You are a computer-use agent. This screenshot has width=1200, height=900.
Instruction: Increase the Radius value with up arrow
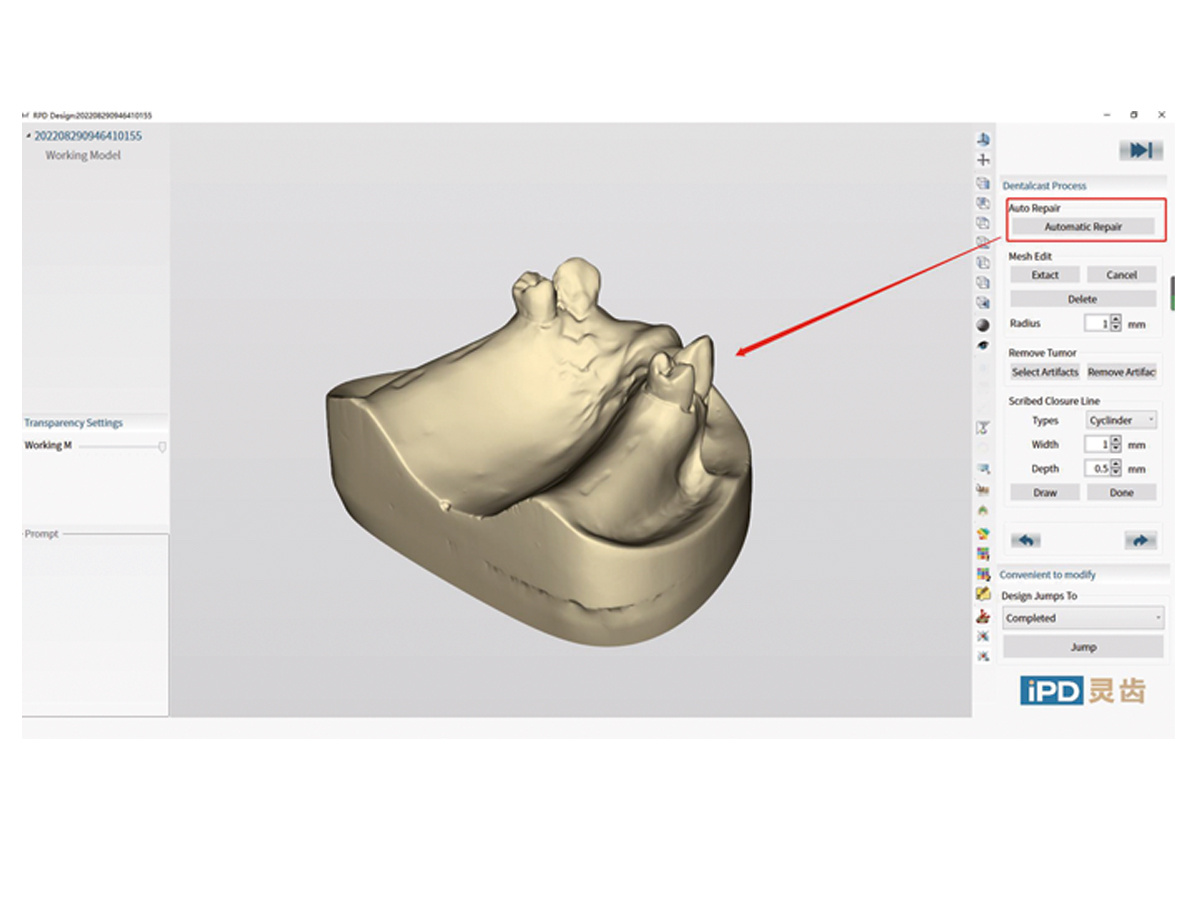[x=1117, y=320]
